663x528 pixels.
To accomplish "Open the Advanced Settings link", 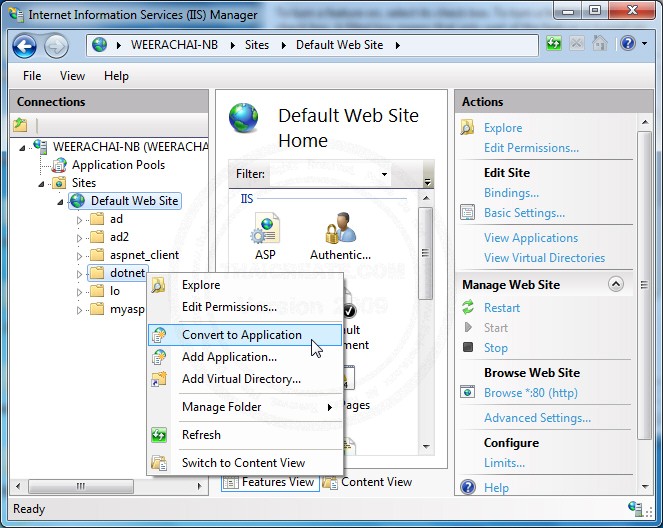I will (x=537, y=418).
